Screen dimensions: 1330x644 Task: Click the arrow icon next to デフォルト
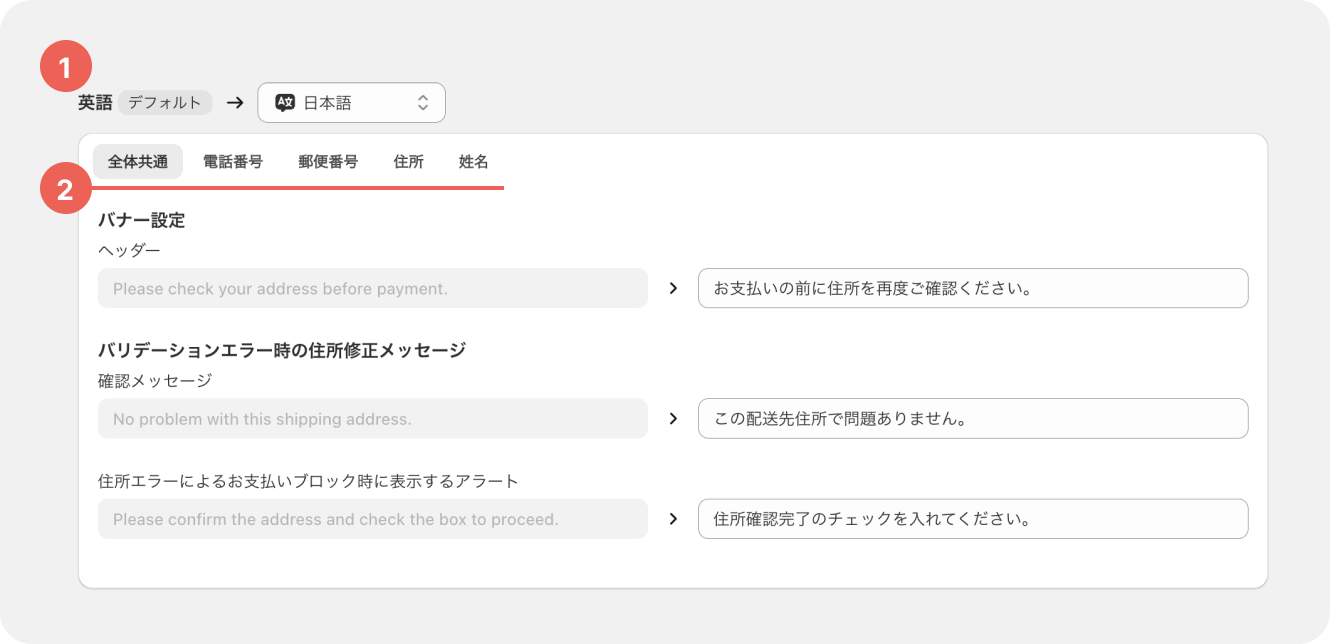click(x=235, y=102)
